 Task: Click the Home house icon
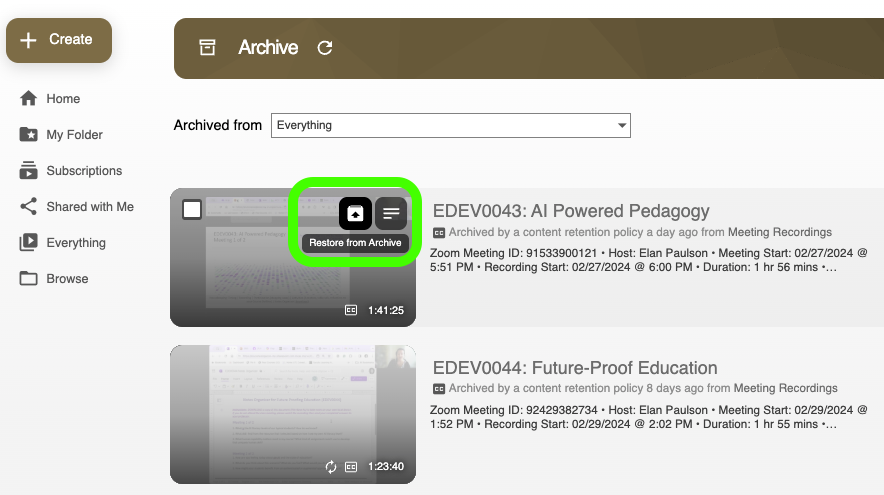[28, 98]
